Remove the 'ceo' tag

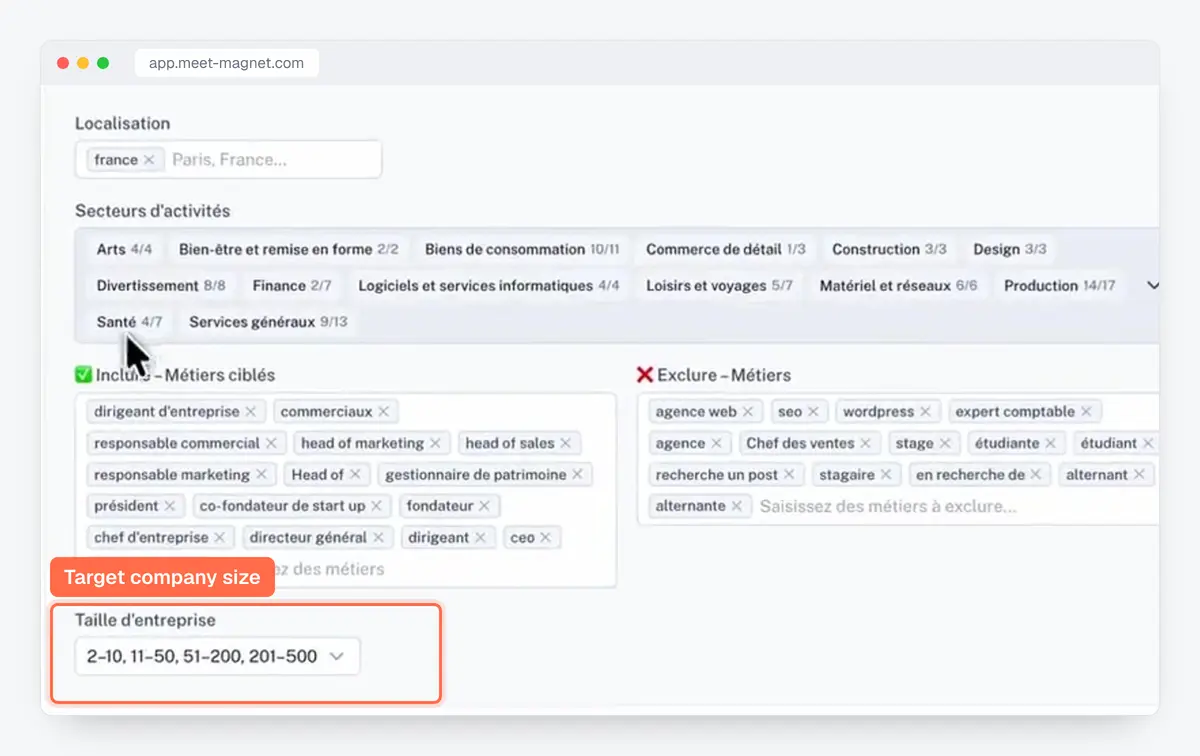(545, 538)
